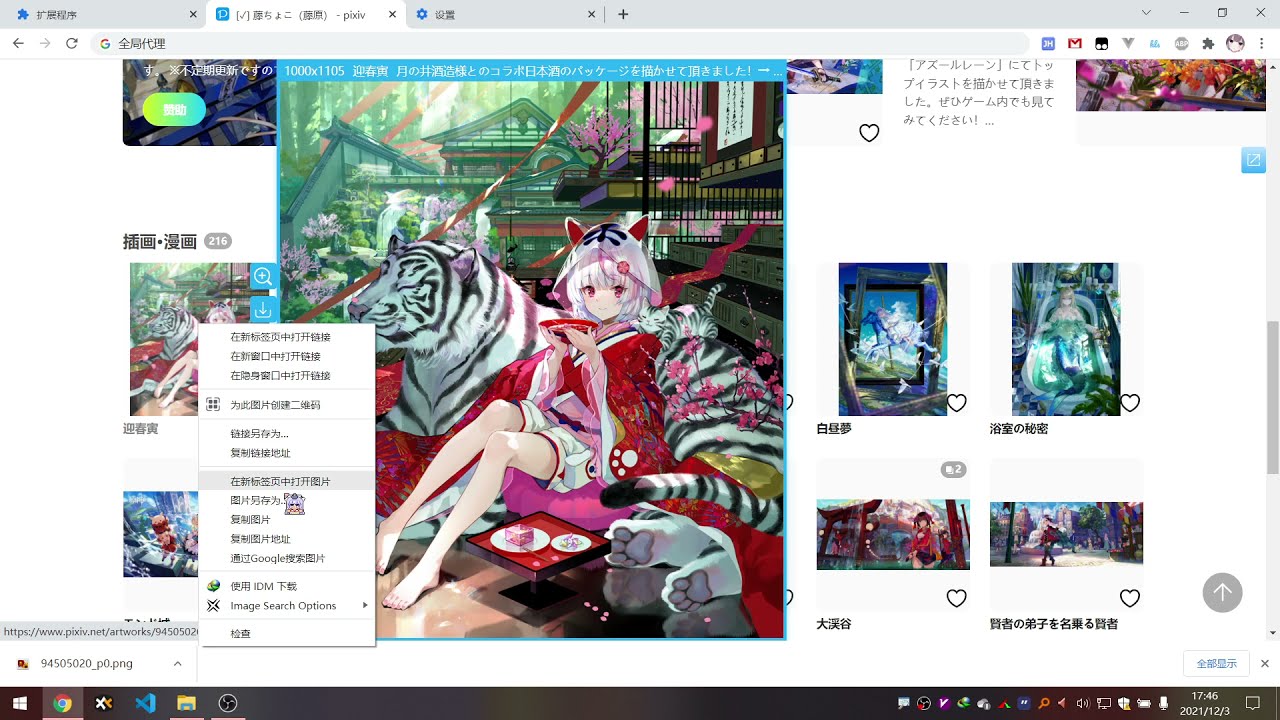Click the 浴室の秘密 title link
Image resolution: width=1280 pixels, height=720 pixels.
tap(1019, 429)
